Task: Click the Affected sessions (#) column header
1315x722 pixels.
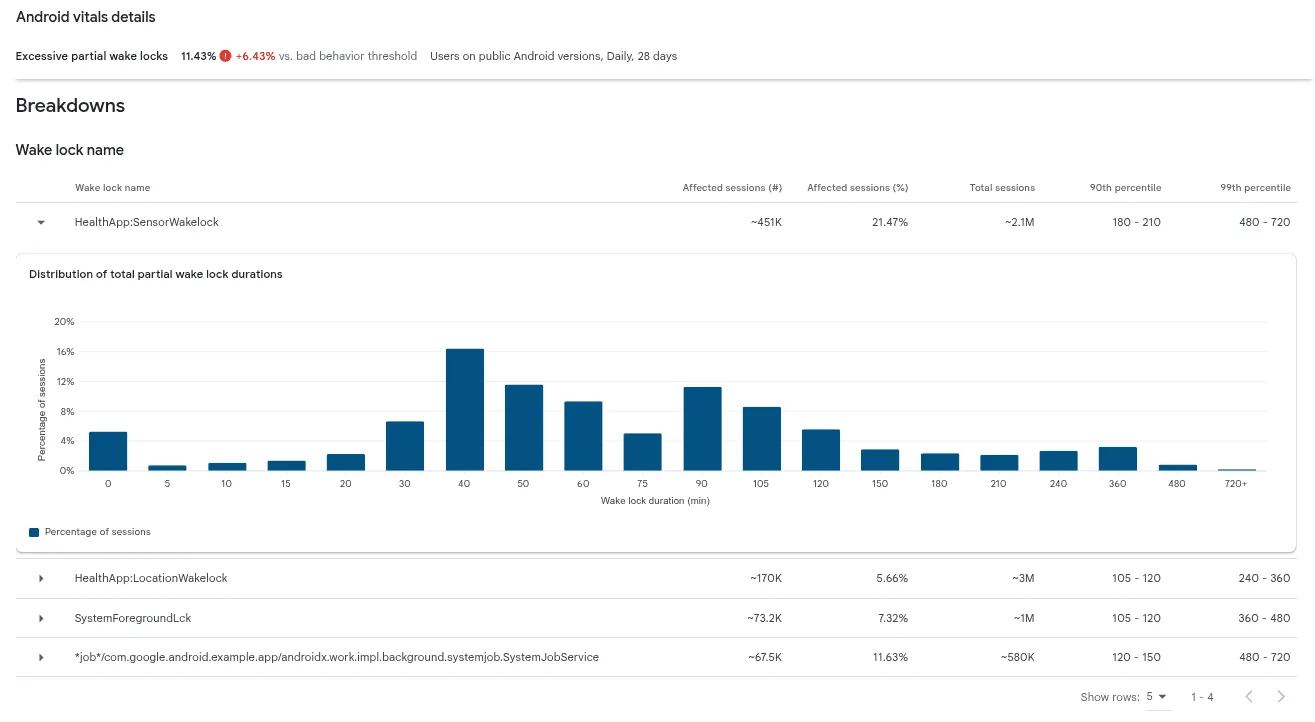Action: pyautogui.click(x=732, y=188)
